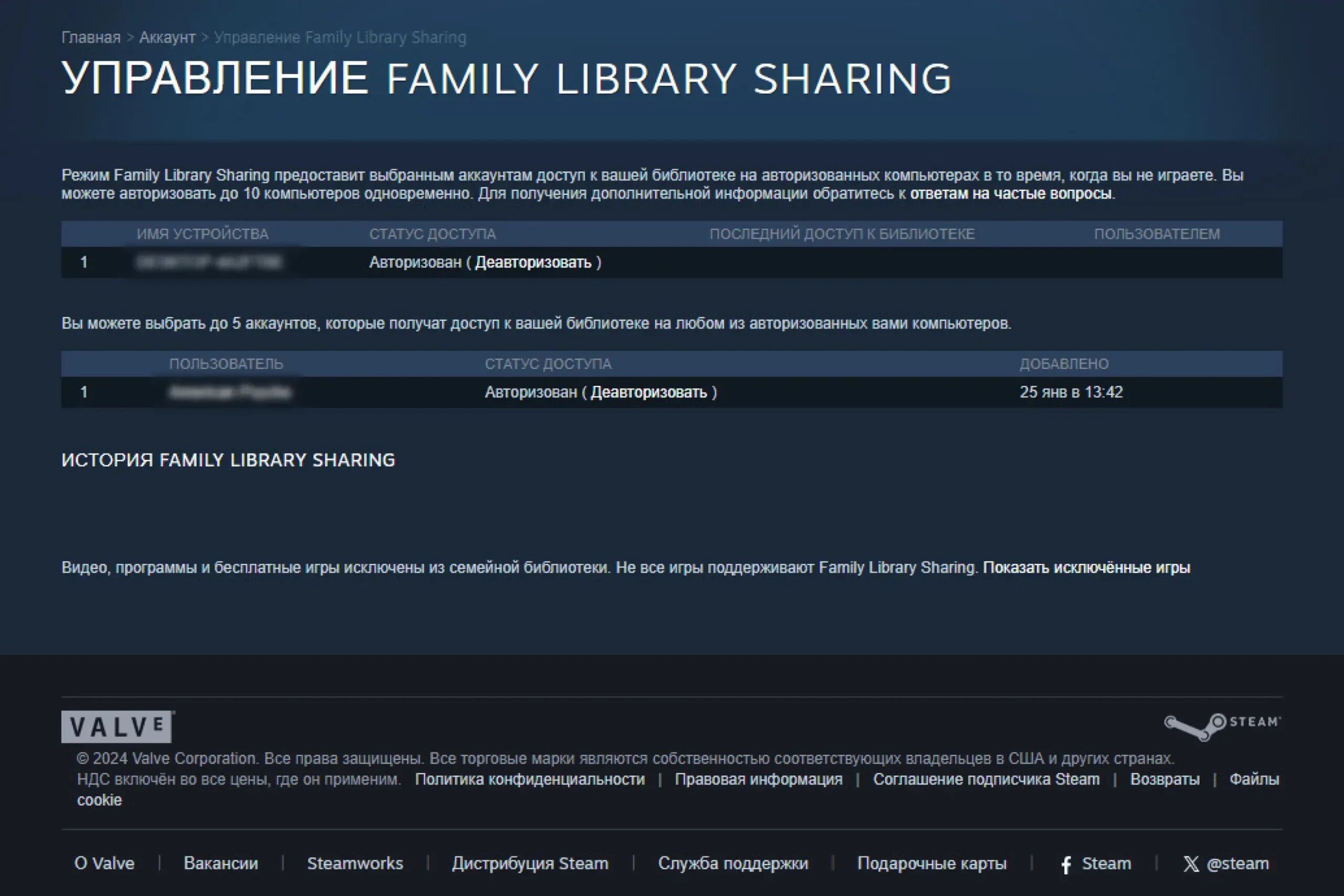The height and width of the screenshot is (896, 1344).
Task: Open Дистрибуция Steam footer link
Action: coord(530,863)
